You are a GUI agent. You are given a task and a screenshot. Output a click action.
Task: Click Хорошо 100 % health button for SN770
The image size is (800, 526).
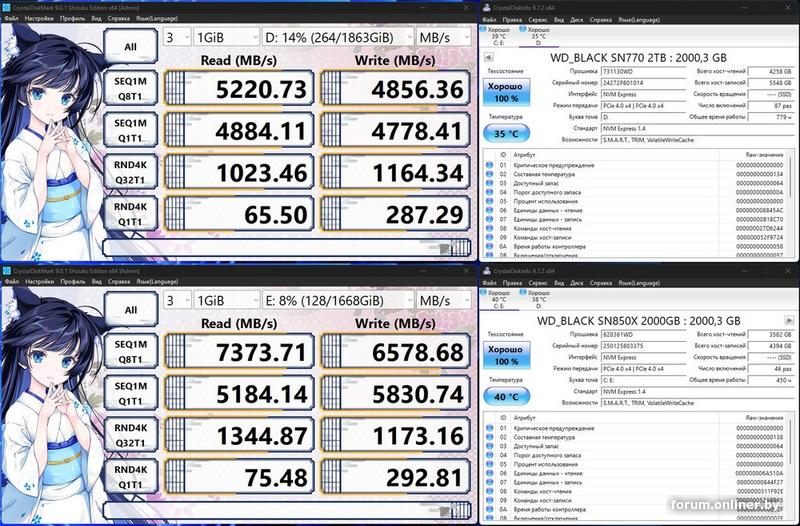(506, 92)
